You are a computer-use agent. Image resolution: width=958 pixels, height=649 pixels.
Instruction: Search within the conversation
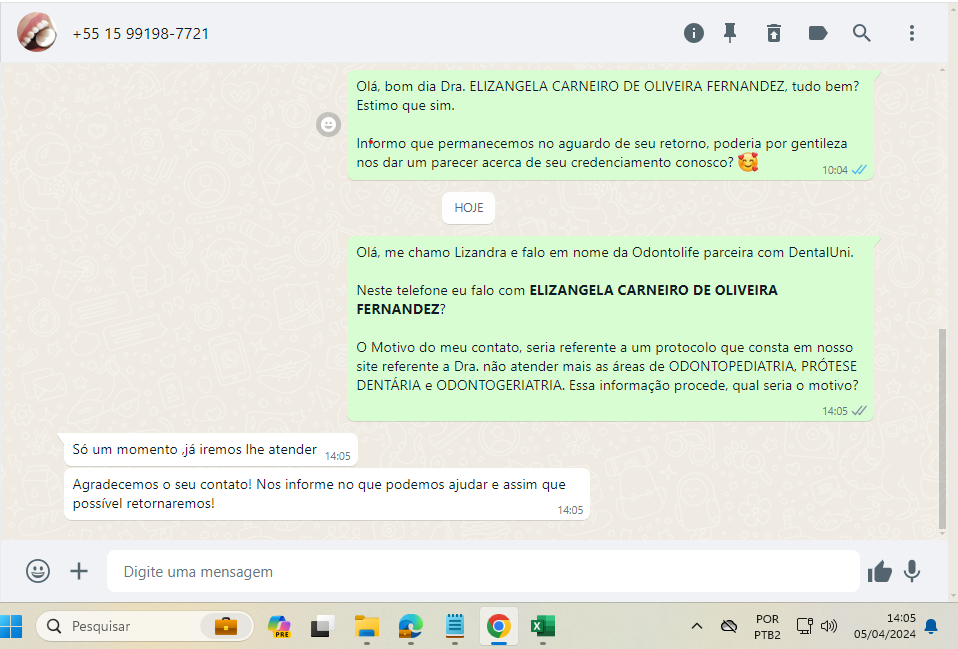click(861, 33)
